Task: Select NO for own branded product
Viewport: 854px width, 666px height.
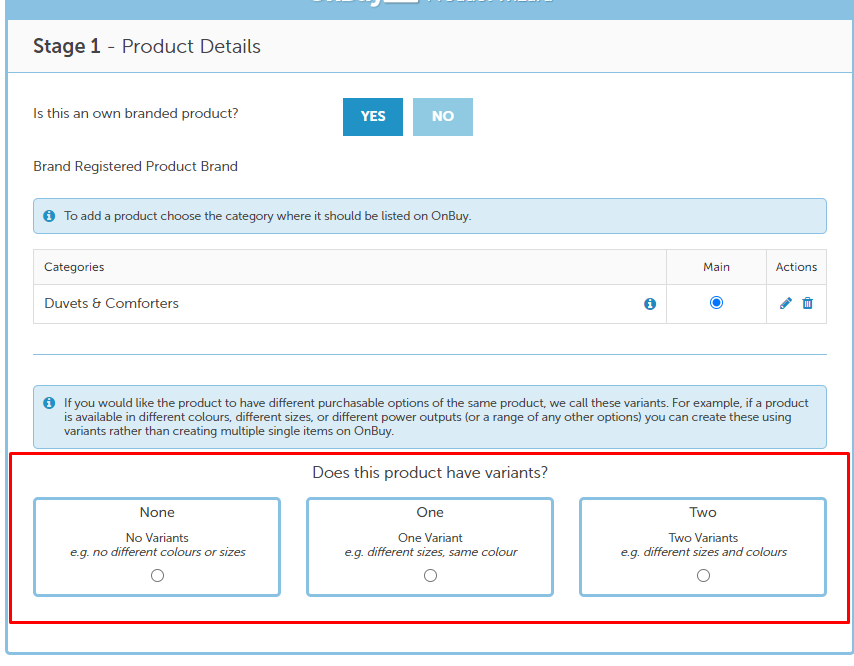Action: [443, 117]
